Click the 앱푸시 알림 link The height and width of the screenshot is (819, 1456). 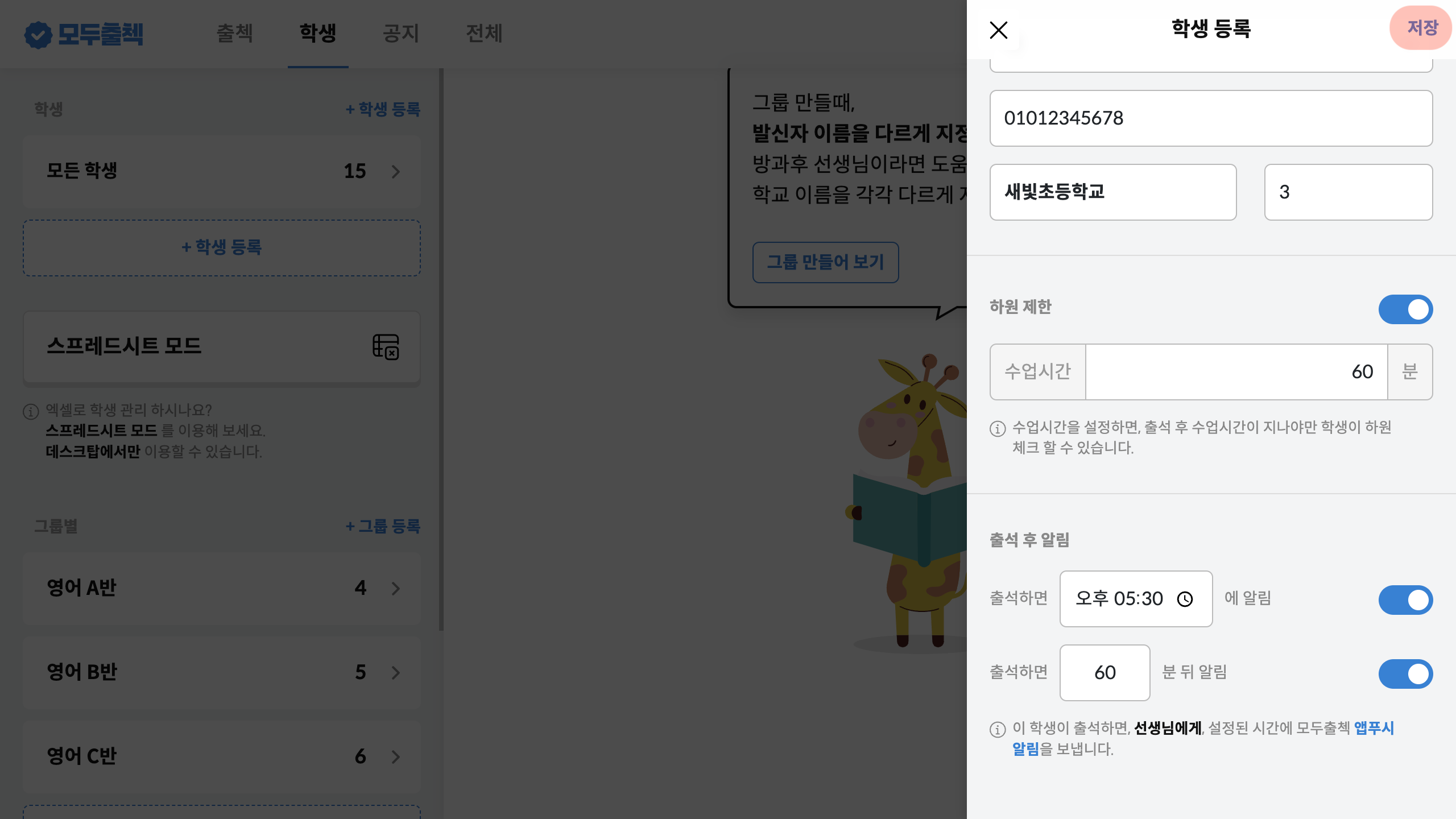[x=1373, y=728]
